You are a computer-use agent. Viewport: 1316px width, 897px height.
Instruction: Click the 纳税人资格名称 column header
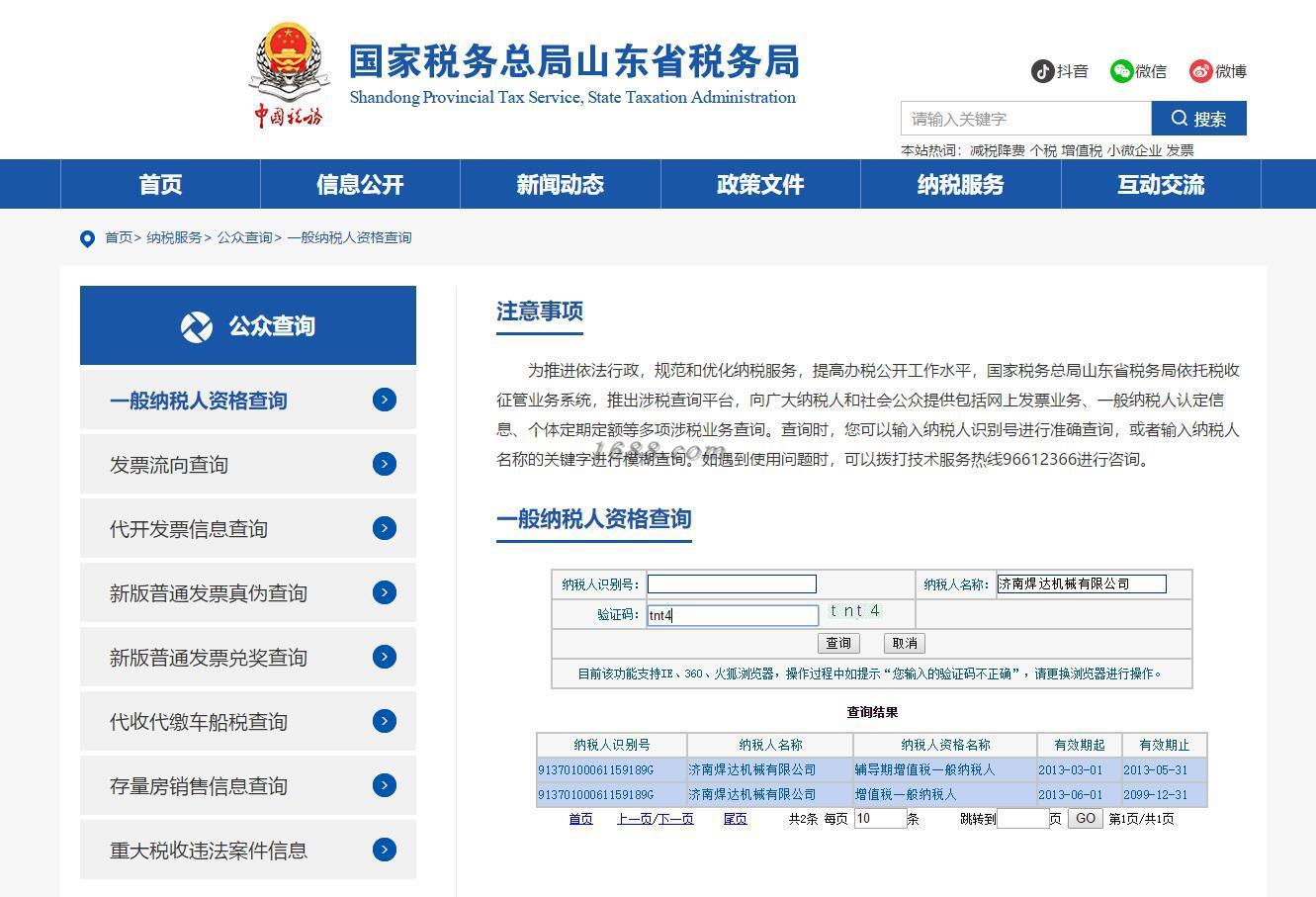(945, 746)
